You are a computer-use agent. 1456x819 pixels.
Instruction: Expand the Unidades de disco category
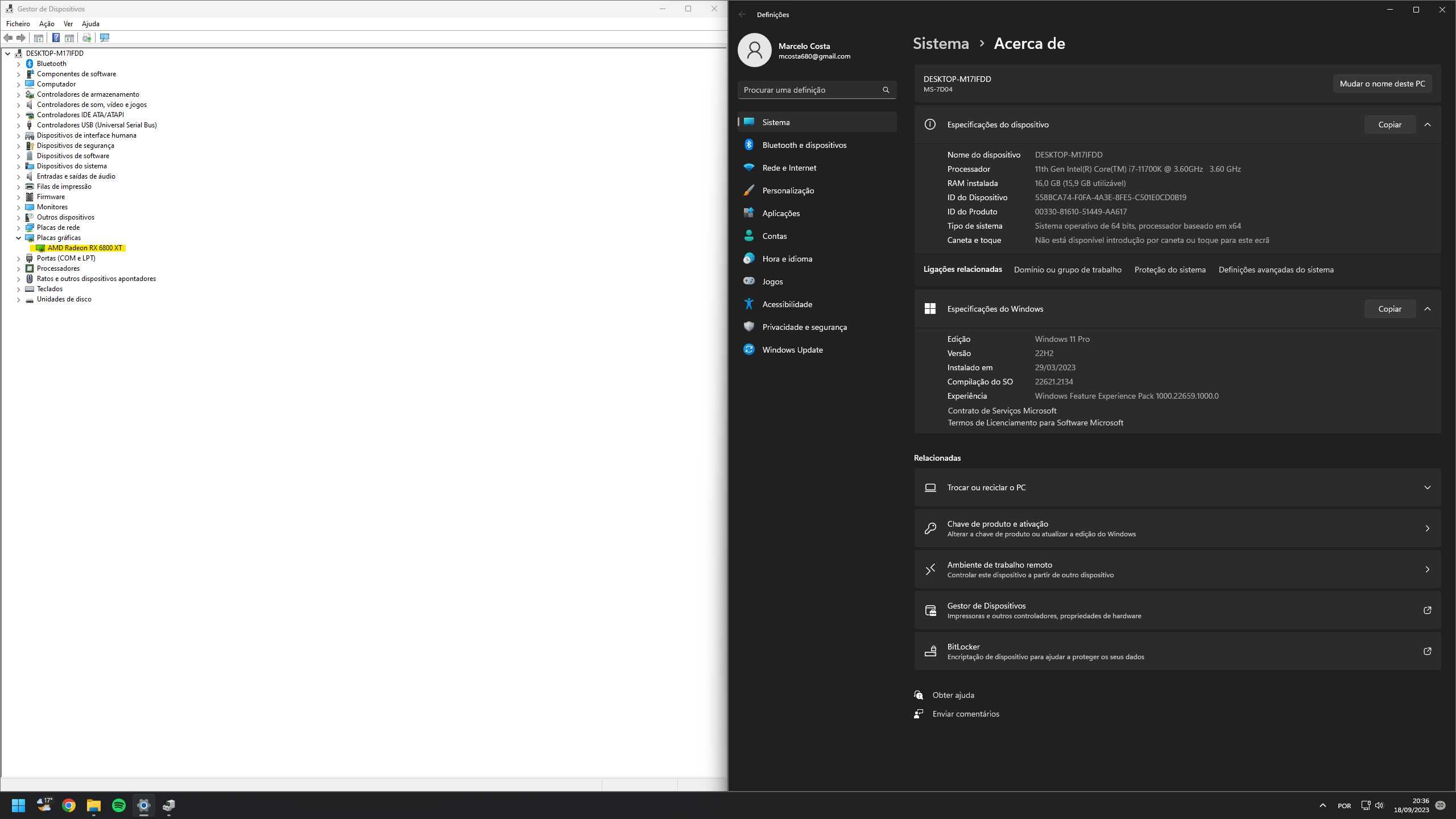[18, 299]
